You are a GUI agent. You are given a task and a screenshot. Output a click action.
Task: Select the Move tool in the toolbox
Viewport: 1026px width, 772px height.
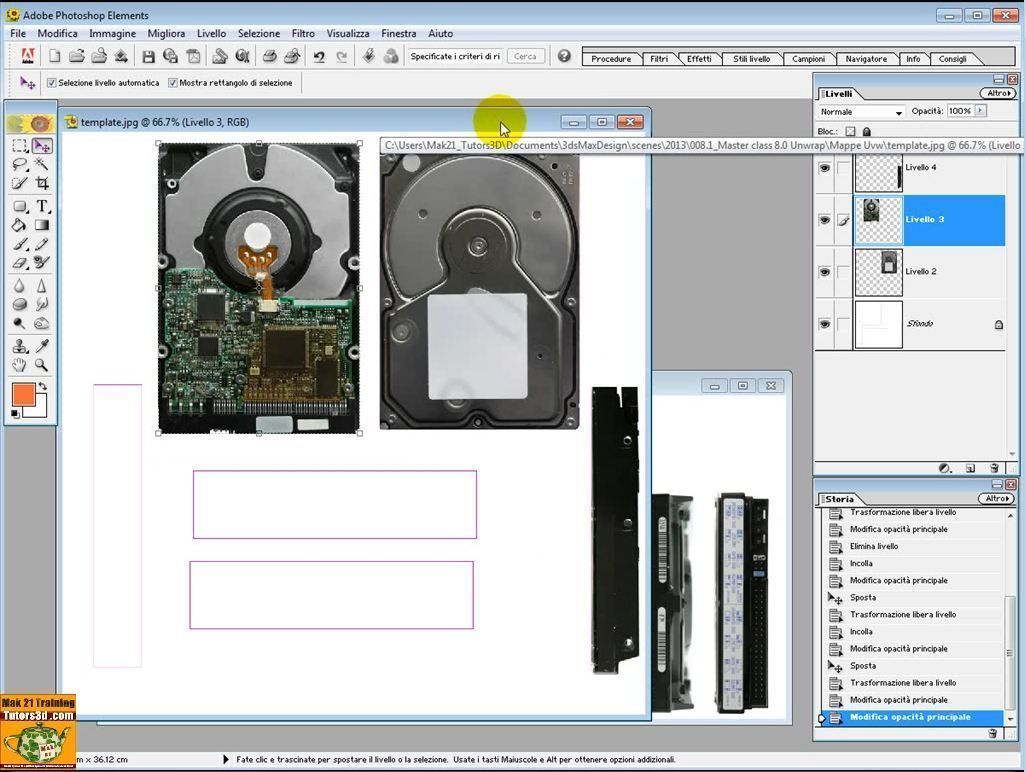pyautogui.click(x=42, y=146)
